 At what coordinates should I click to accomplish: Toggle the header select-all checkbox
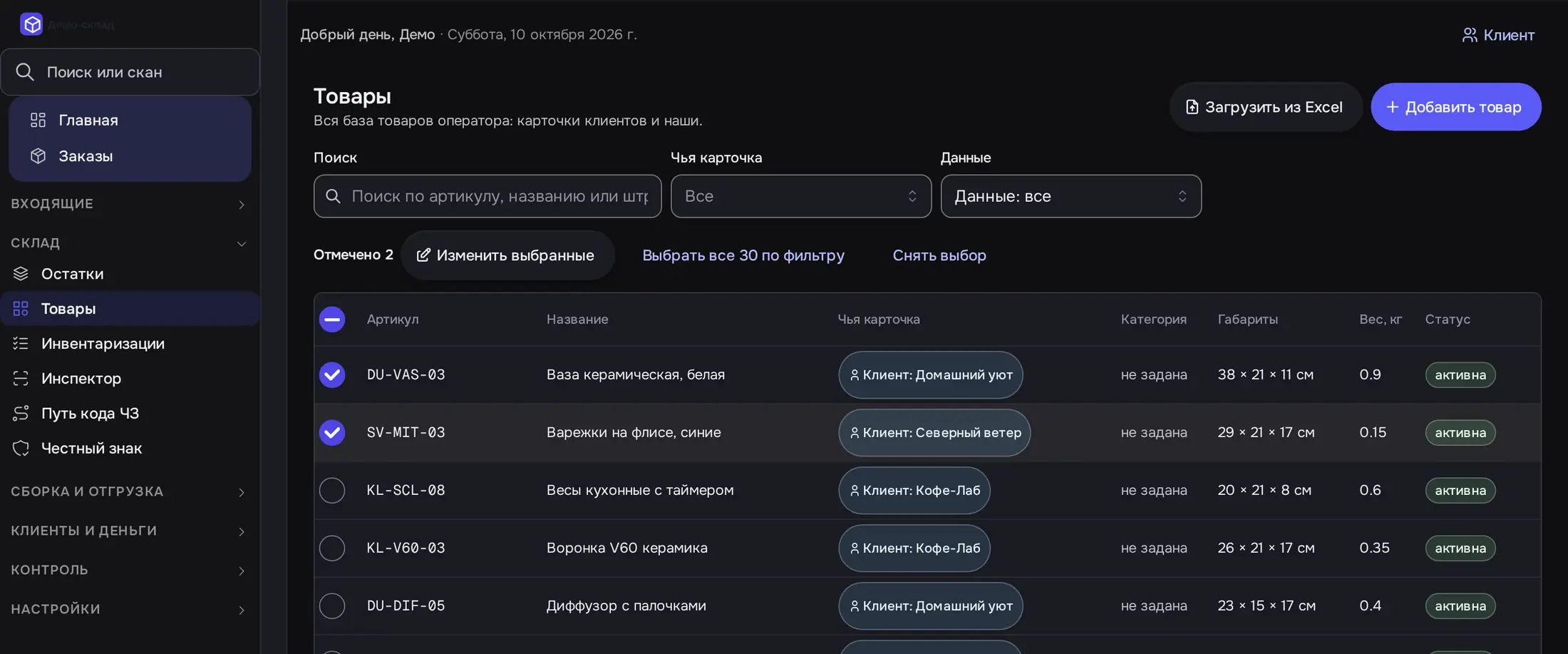[x=332, y=320]
